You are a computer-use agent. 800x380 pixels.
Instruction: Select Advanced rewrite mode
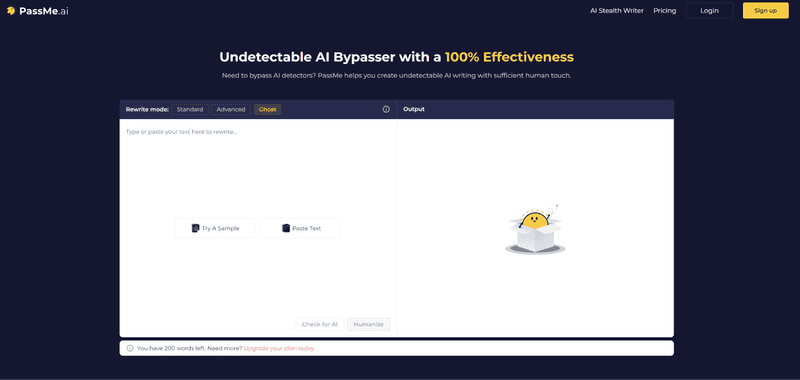click(231, 109)
